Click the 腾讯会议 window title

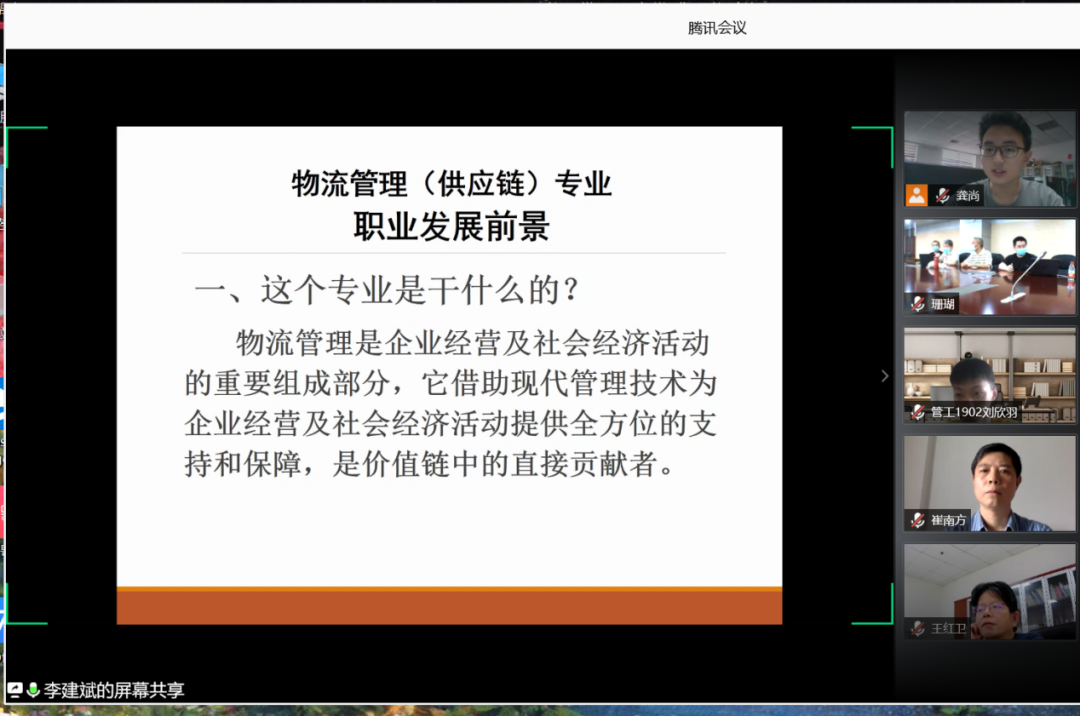pos(717,28)
